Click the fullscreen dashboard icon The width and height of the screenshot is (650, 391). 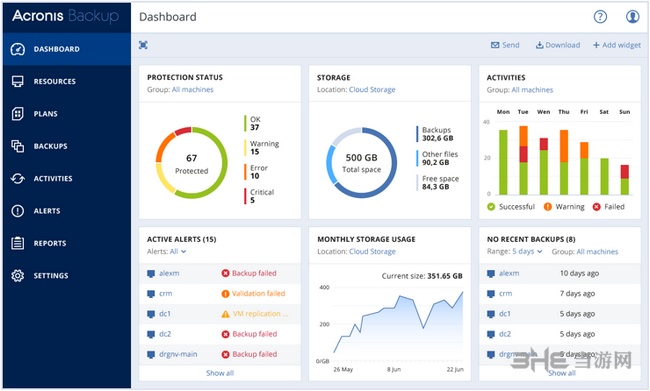tap(143, 45)
